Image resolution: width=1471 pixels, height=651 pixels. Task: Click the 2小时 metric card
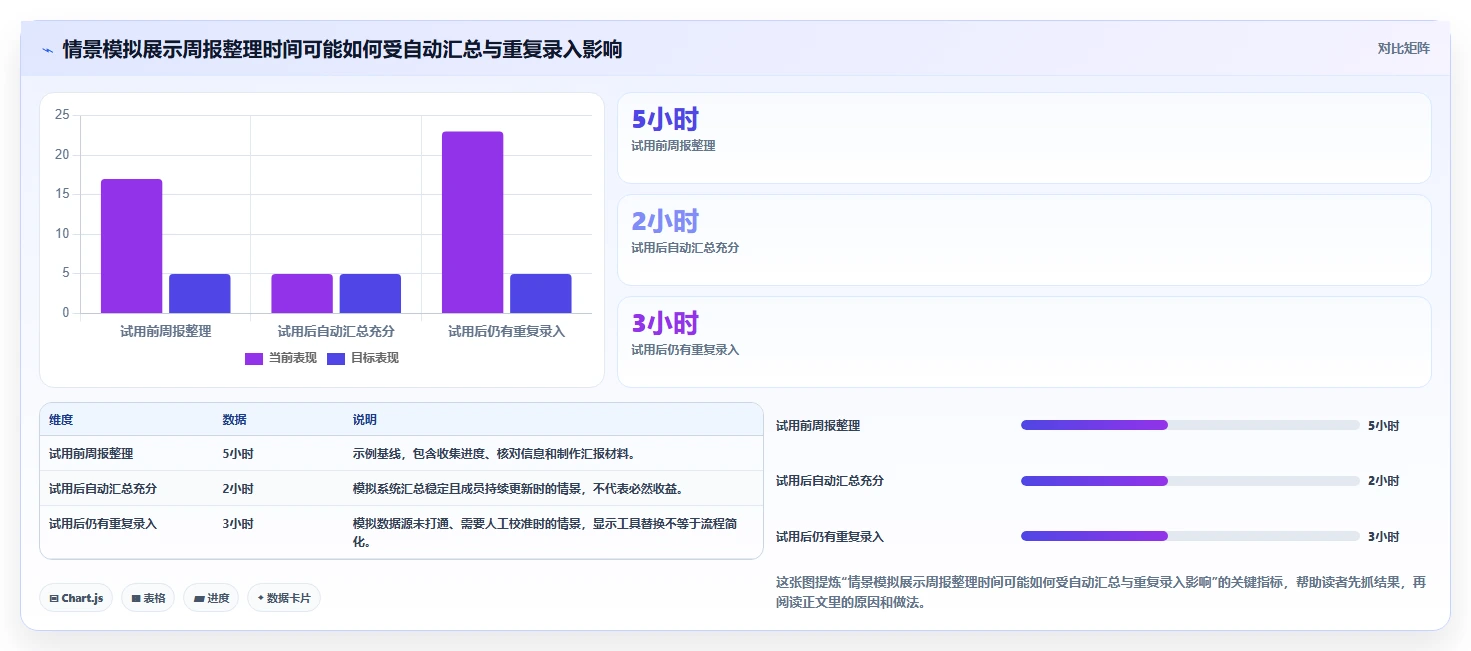coord(1024,240)
